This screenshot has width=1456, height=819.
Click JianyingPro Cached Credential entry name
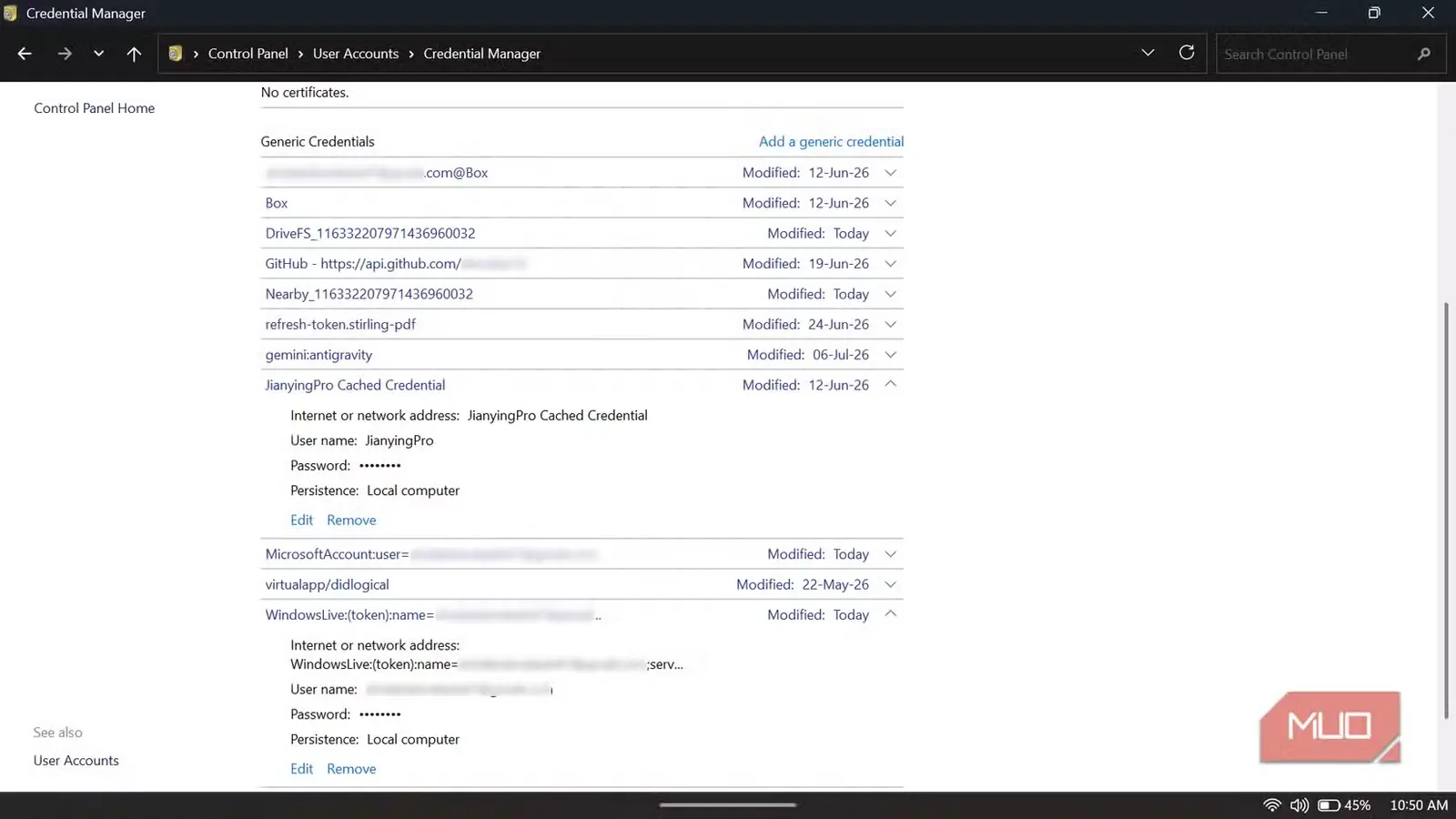[x=355, y=385]
